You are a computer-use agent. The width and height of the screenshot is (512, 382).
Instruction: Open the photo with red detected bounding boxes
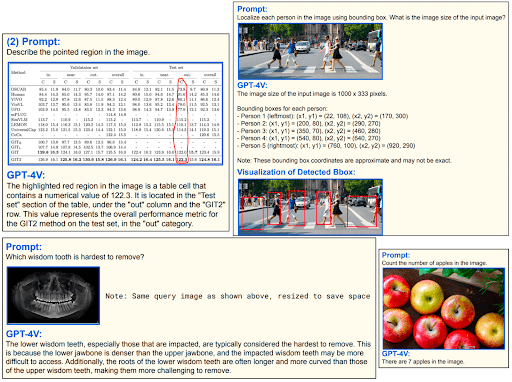(310, 207)
